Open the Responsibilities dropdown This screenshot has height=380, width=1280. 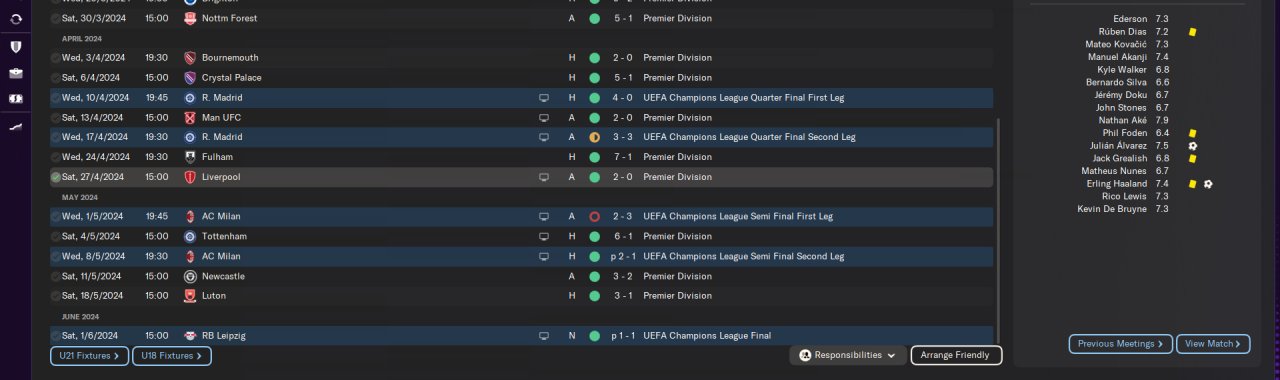pos(848,355)
